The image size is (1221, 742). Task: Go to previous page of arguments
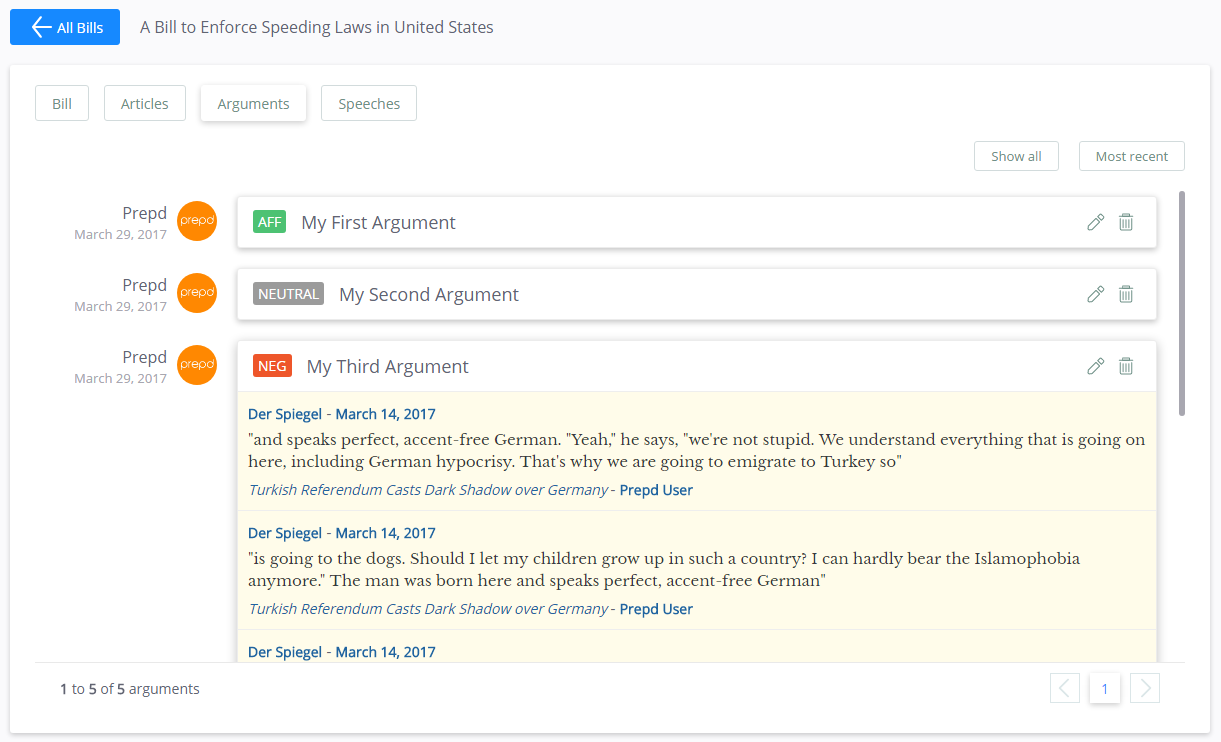[x=1065, y=688]
